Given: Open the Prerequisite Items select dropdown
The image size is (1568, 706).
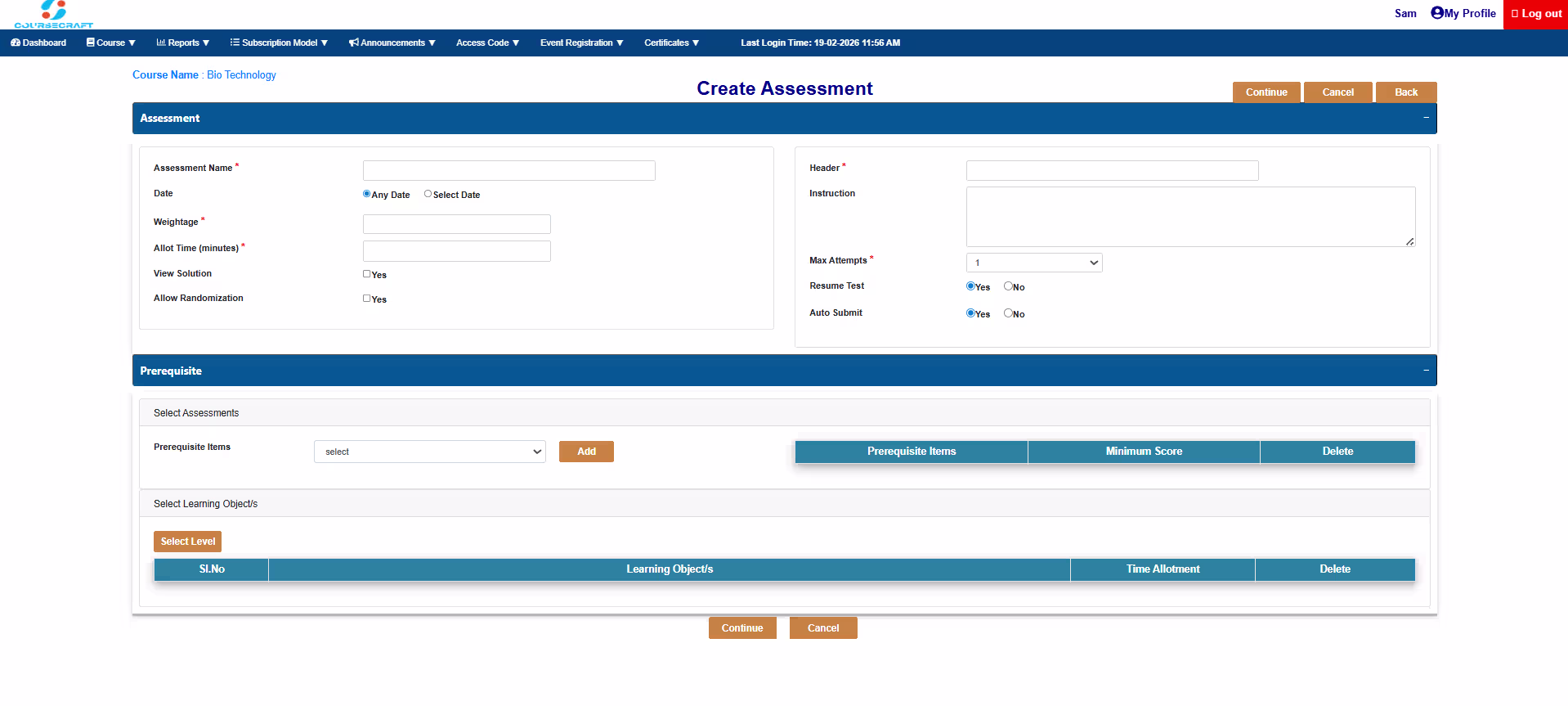Looking at the screenshot, I should [x=430, y=452].
